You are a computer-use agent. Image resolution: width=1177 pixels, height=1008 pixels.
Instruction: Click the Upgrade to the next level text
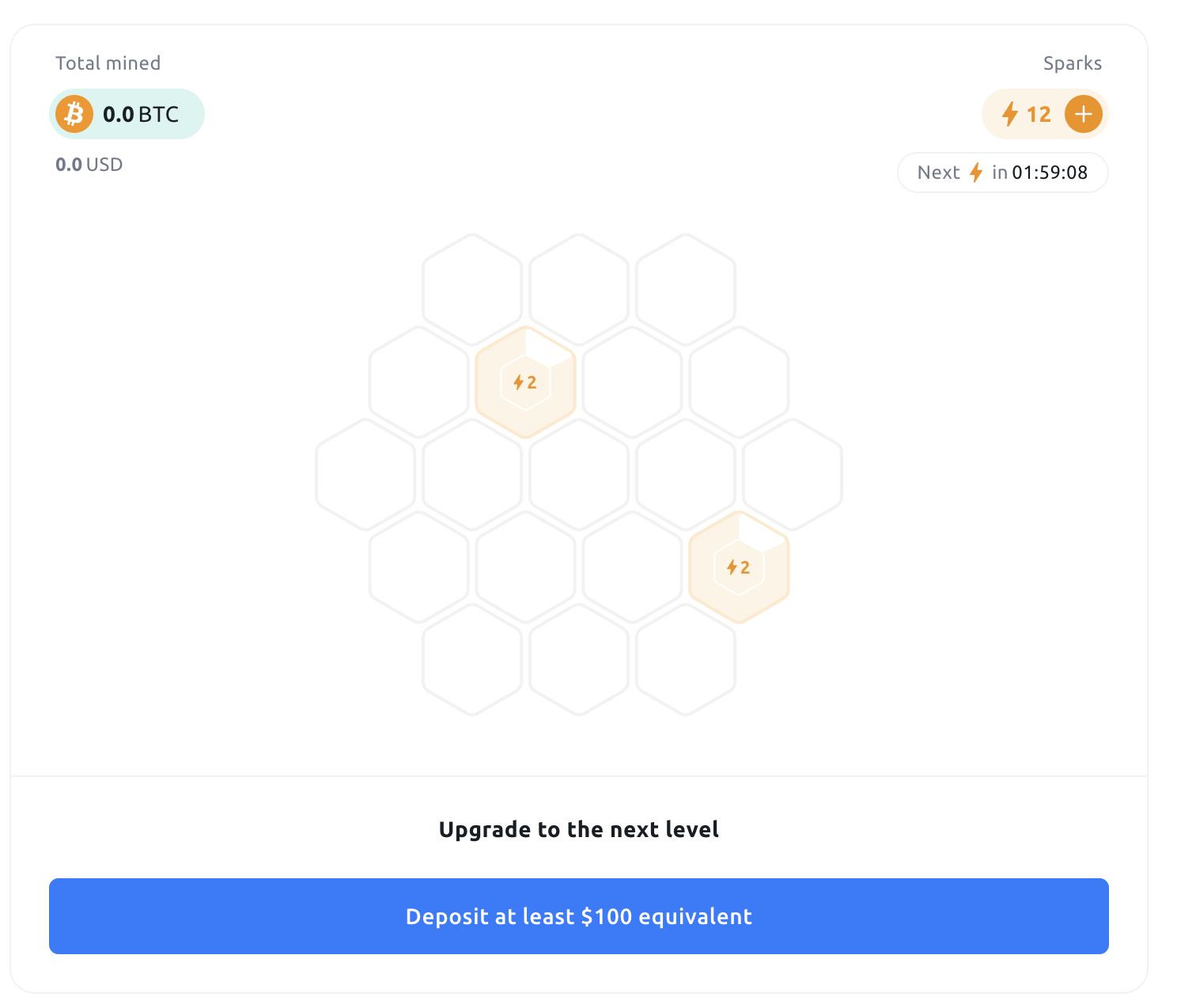tap(578, 829)
